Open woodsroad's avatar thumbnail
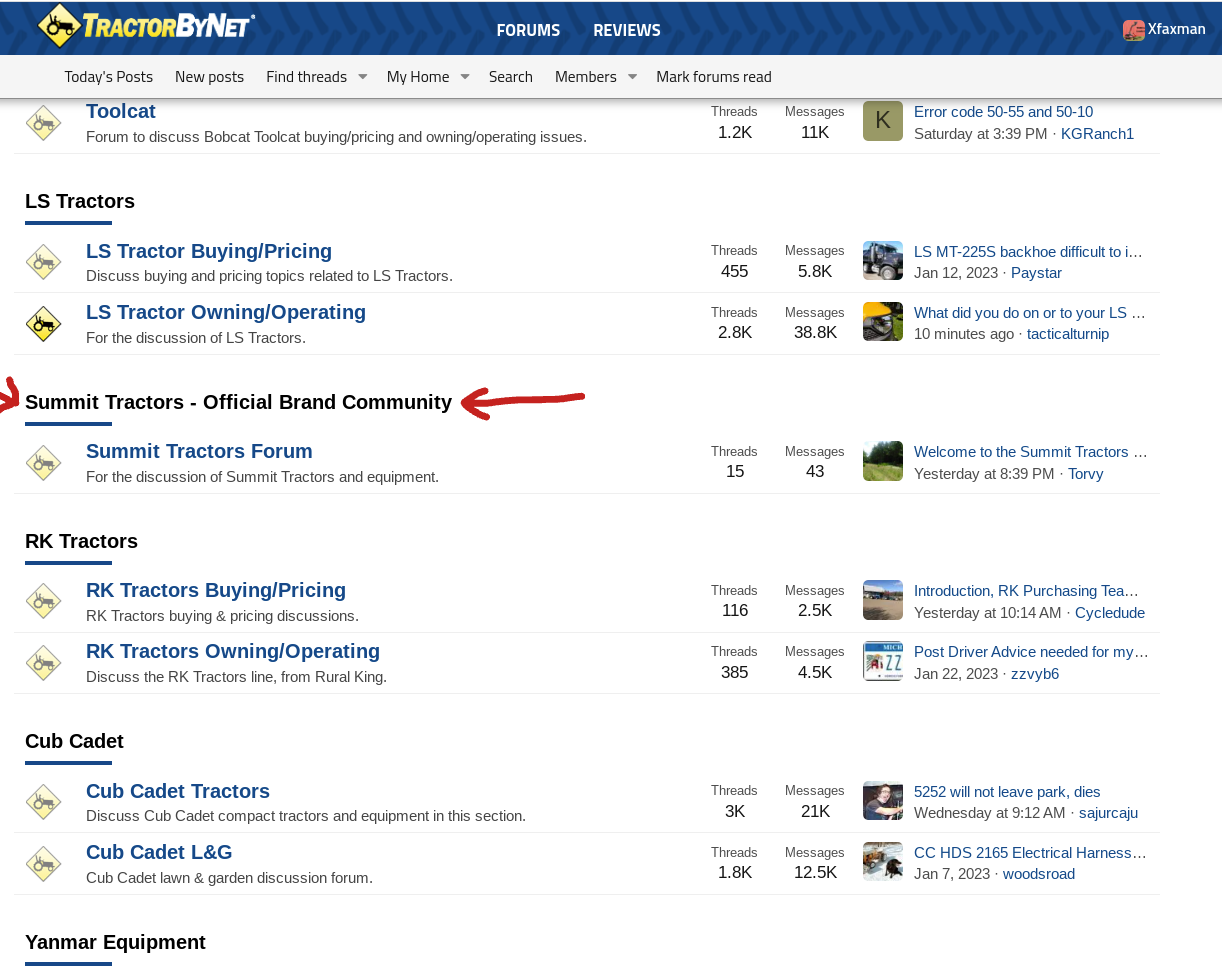Screen dimensions: 1222x966 883,862
